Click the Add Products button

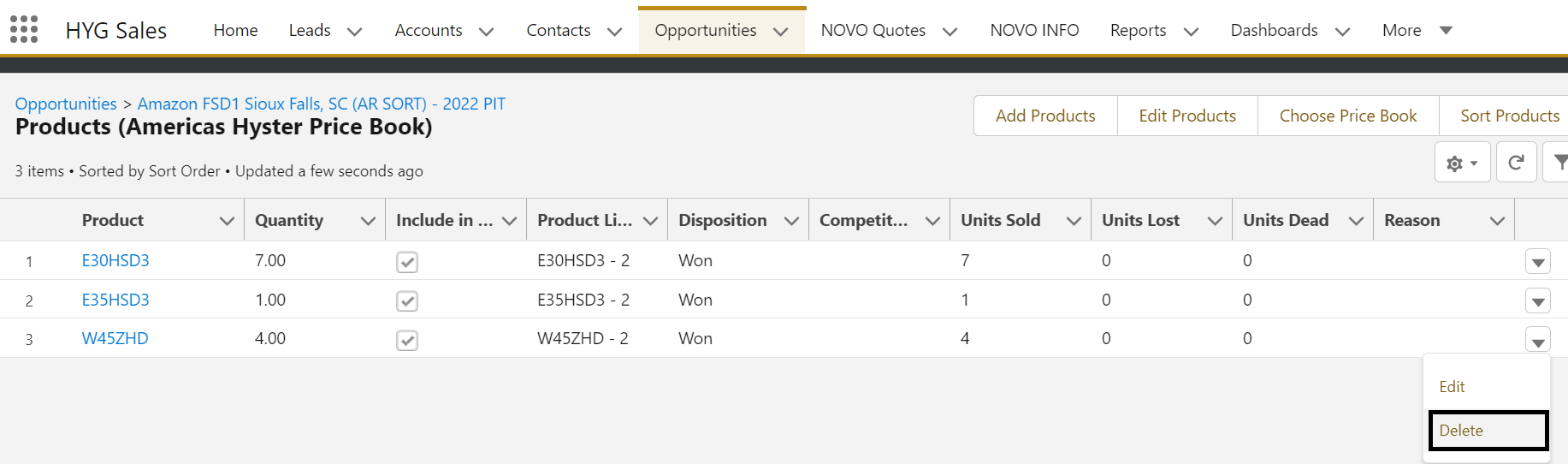pos(1045,116)
